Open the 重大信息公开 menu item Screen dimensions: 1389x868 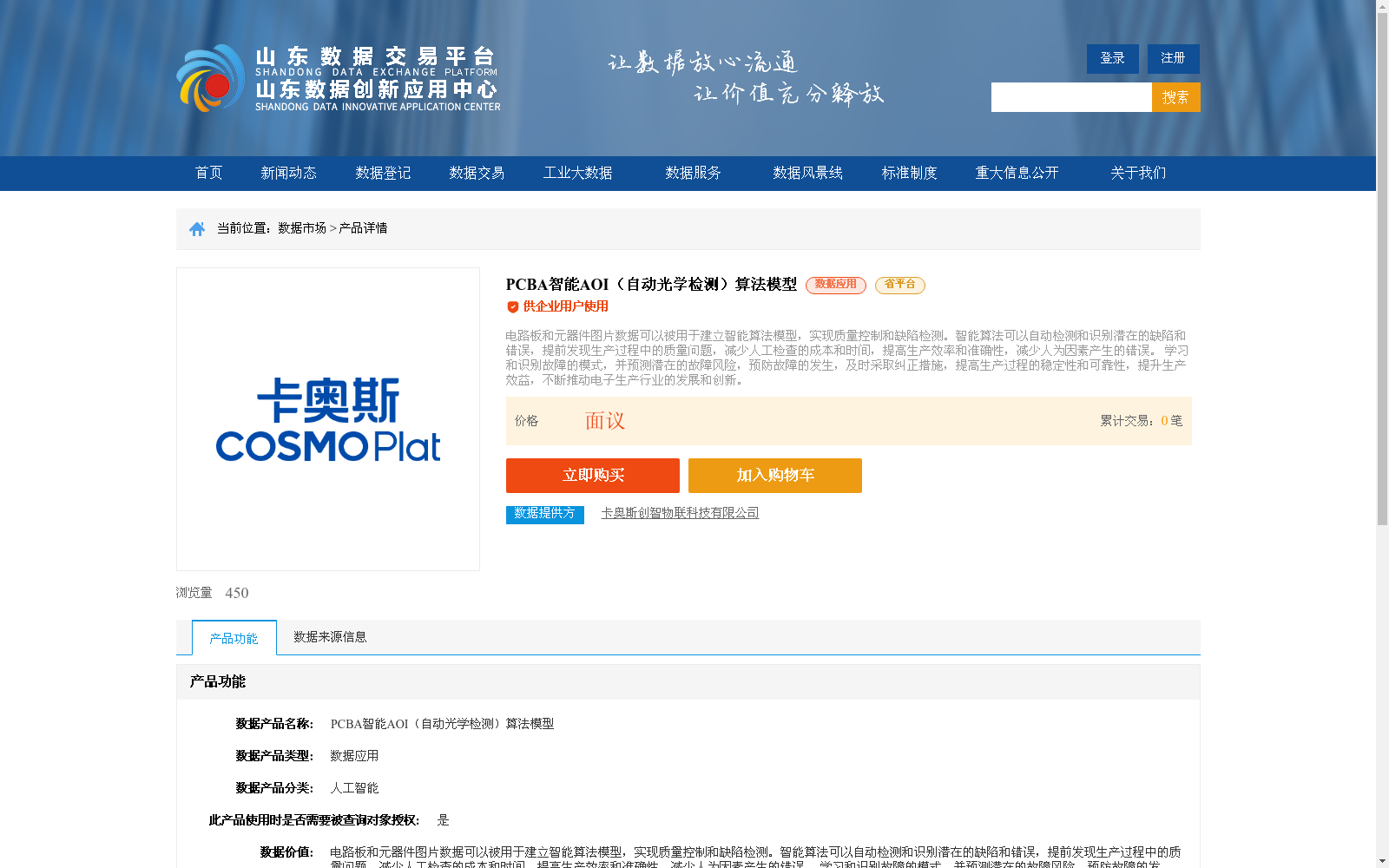1017,173
